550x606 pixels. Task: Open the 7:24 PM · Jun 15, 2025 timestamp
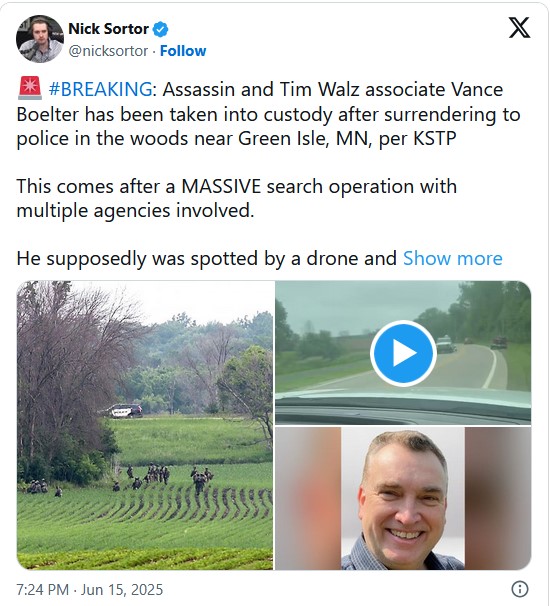click(x=90, y=590)
